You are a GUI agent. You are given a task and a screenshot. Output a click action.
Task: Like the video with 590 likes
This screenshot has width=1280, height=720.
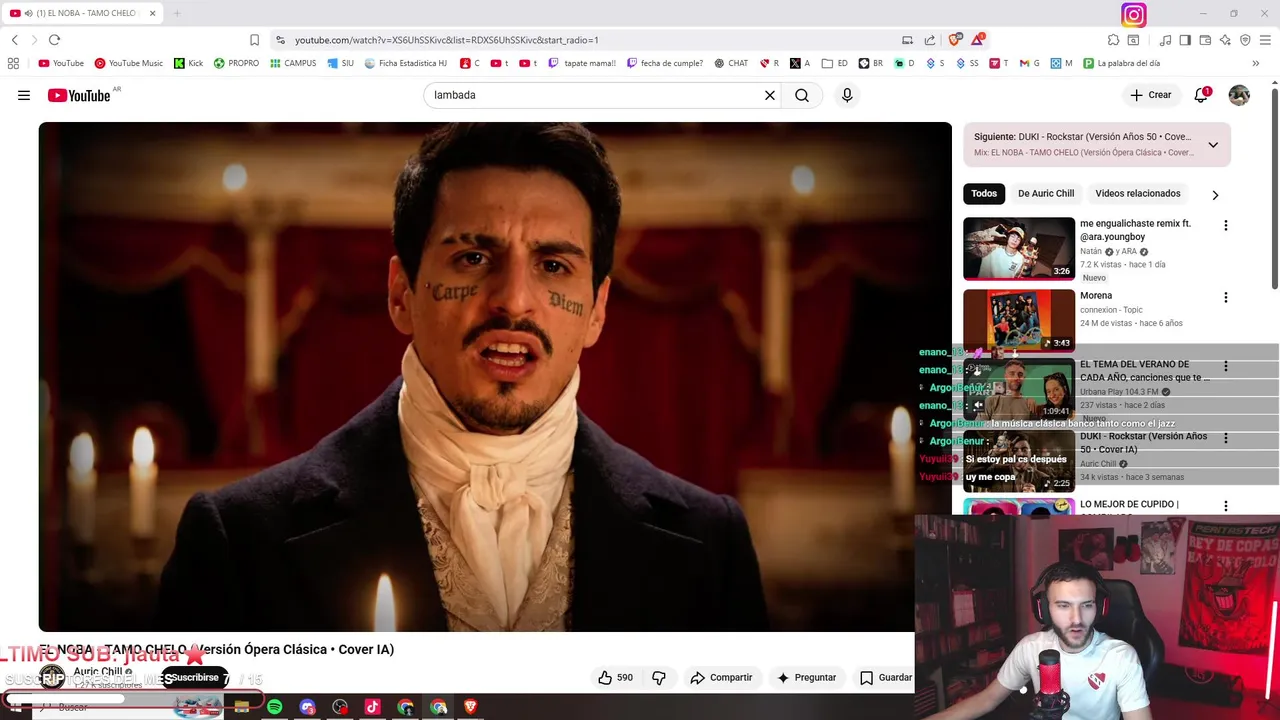[x=616, y=677]
